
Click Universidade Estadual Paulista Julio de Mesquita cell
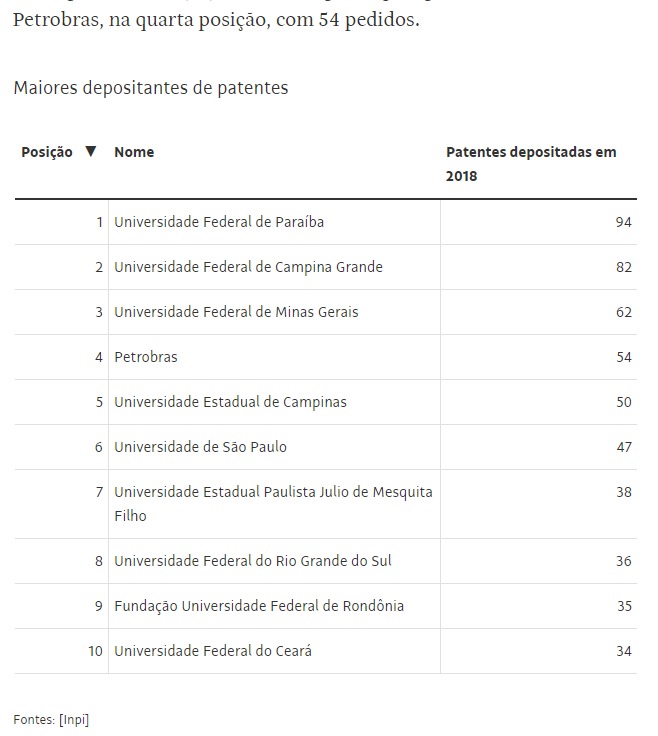pyautogui.click(x=273, y=503)
